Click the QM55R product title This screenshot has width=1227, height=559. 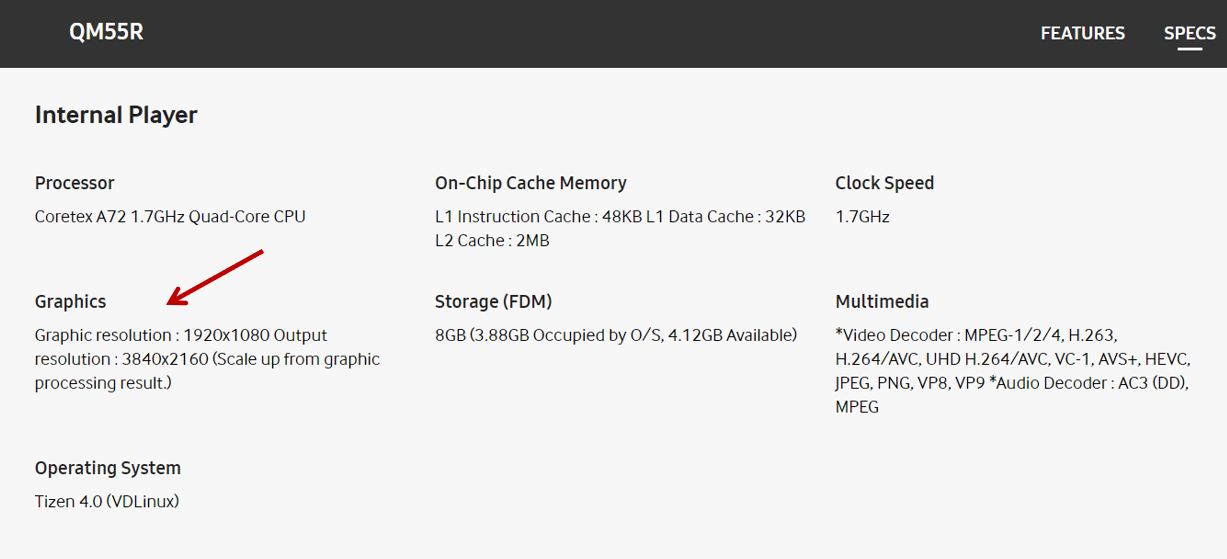pos(106,32)
